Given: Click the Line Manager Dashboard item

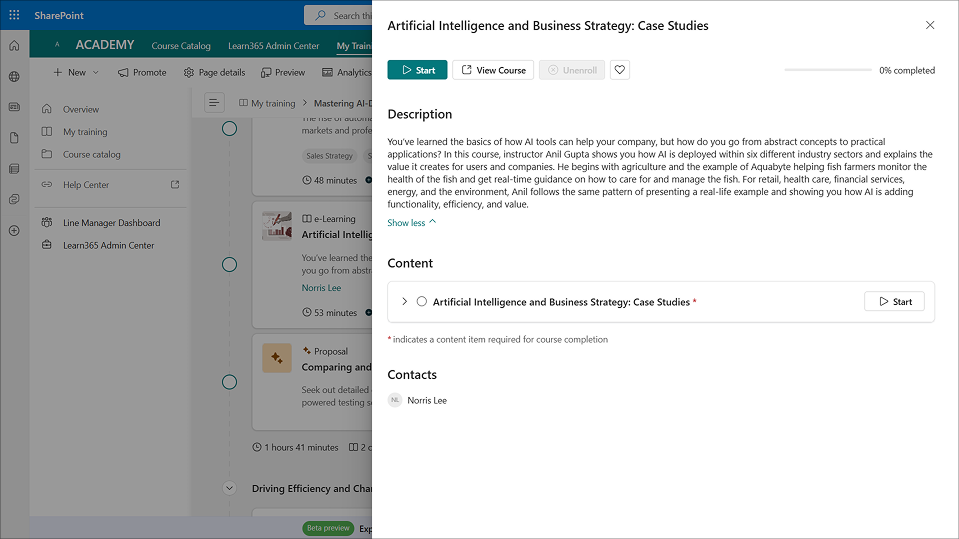Looking at the screenshot, I should [x=111, y=223].
